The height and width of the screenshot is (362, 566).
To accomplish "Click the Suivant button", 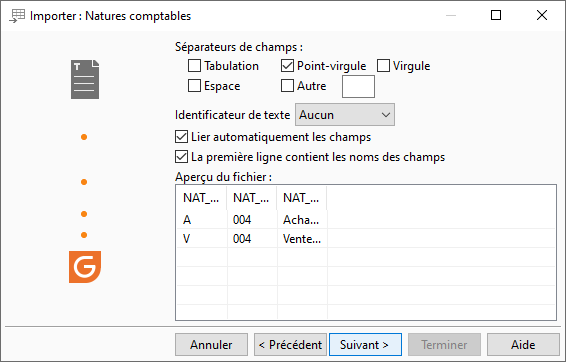I will [365, 345].
